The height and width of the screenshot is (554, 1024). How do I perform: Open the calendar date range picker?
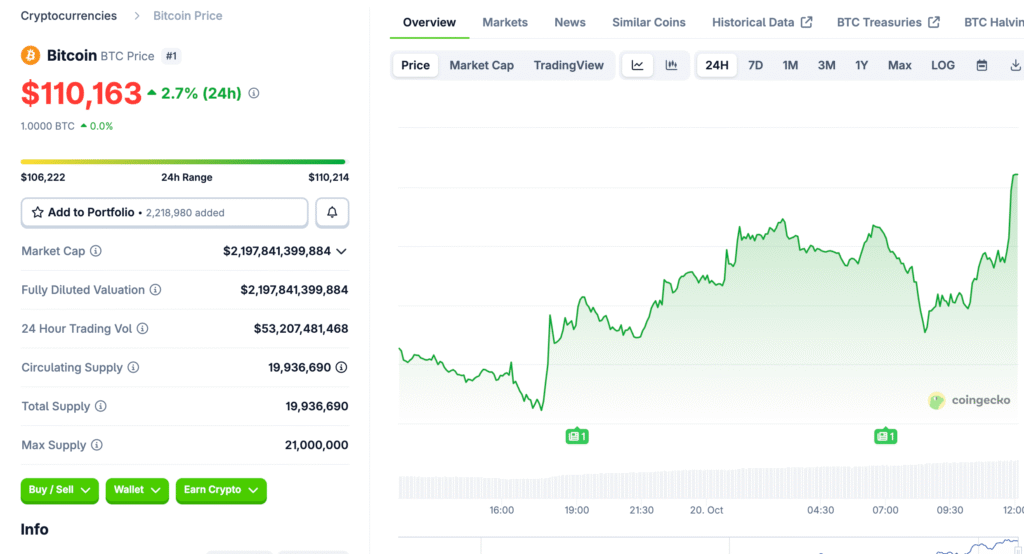982,65
